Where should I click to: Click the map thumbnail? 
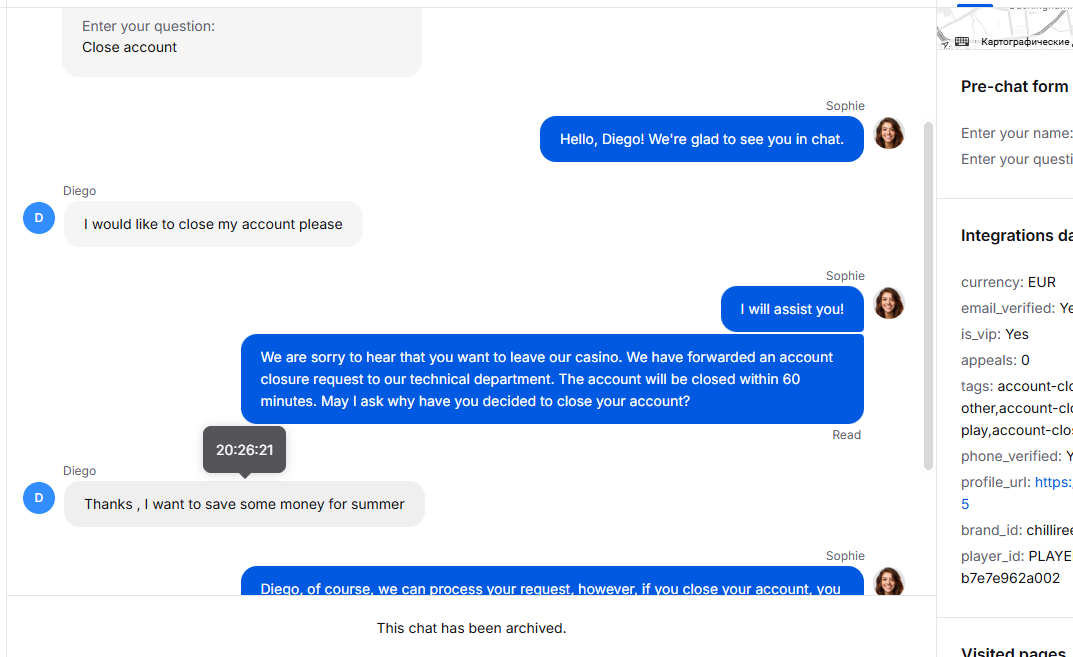1005,27
